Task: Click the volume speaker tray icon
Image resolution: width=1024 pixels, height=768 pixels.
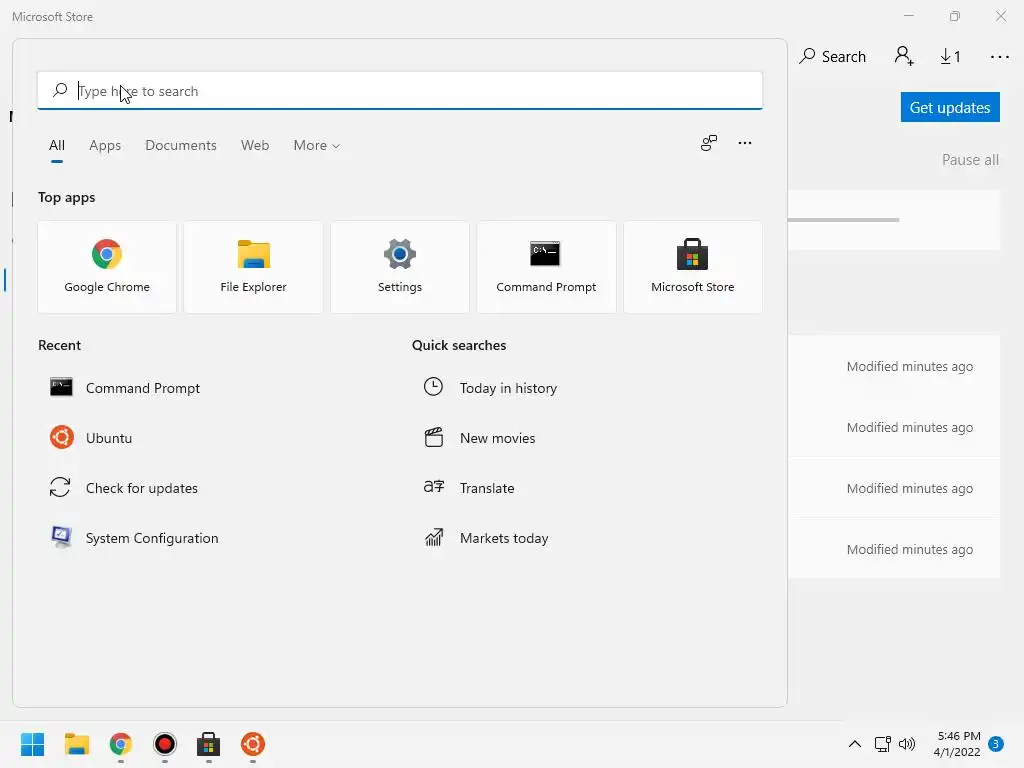Action: [x=907, y=744]
